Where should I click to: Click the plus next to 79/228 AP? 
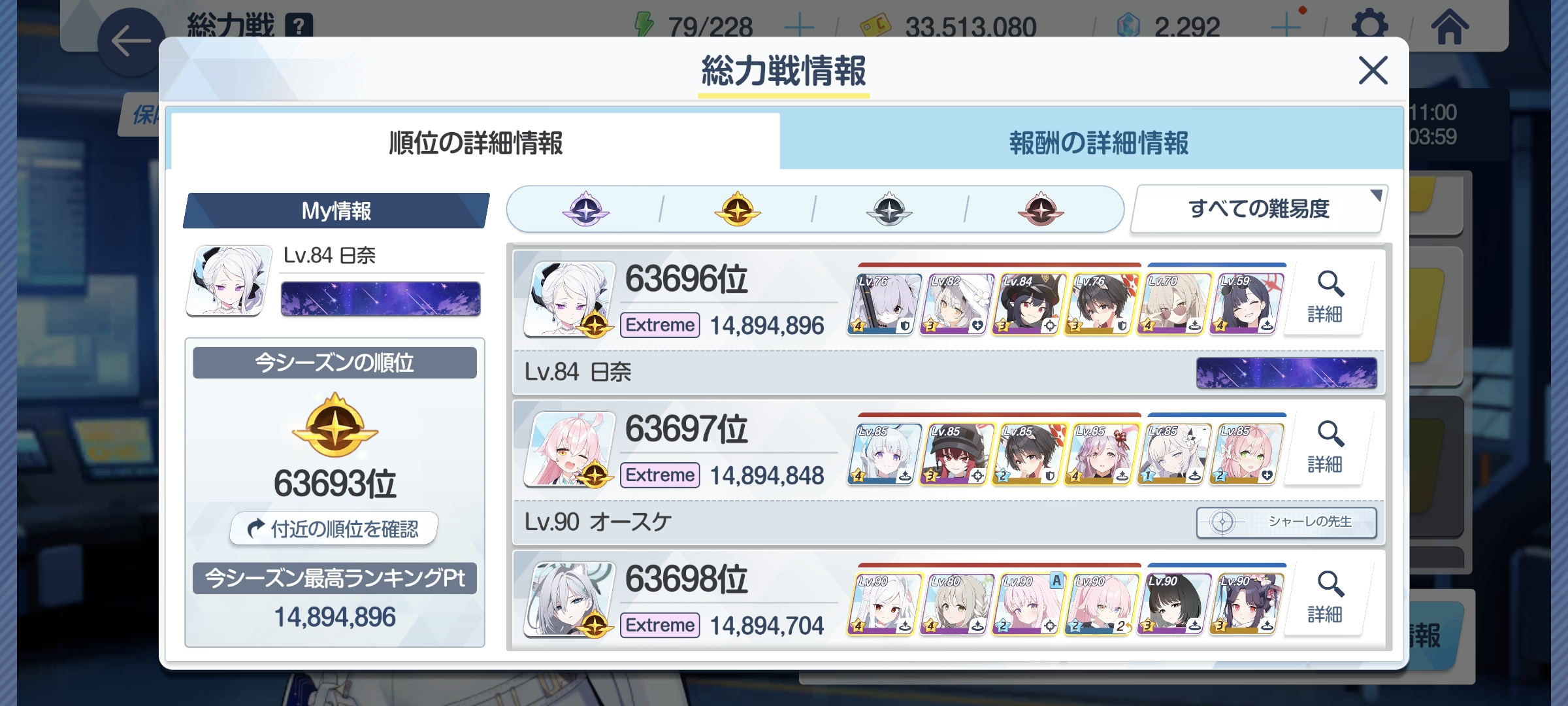point(798,27)
